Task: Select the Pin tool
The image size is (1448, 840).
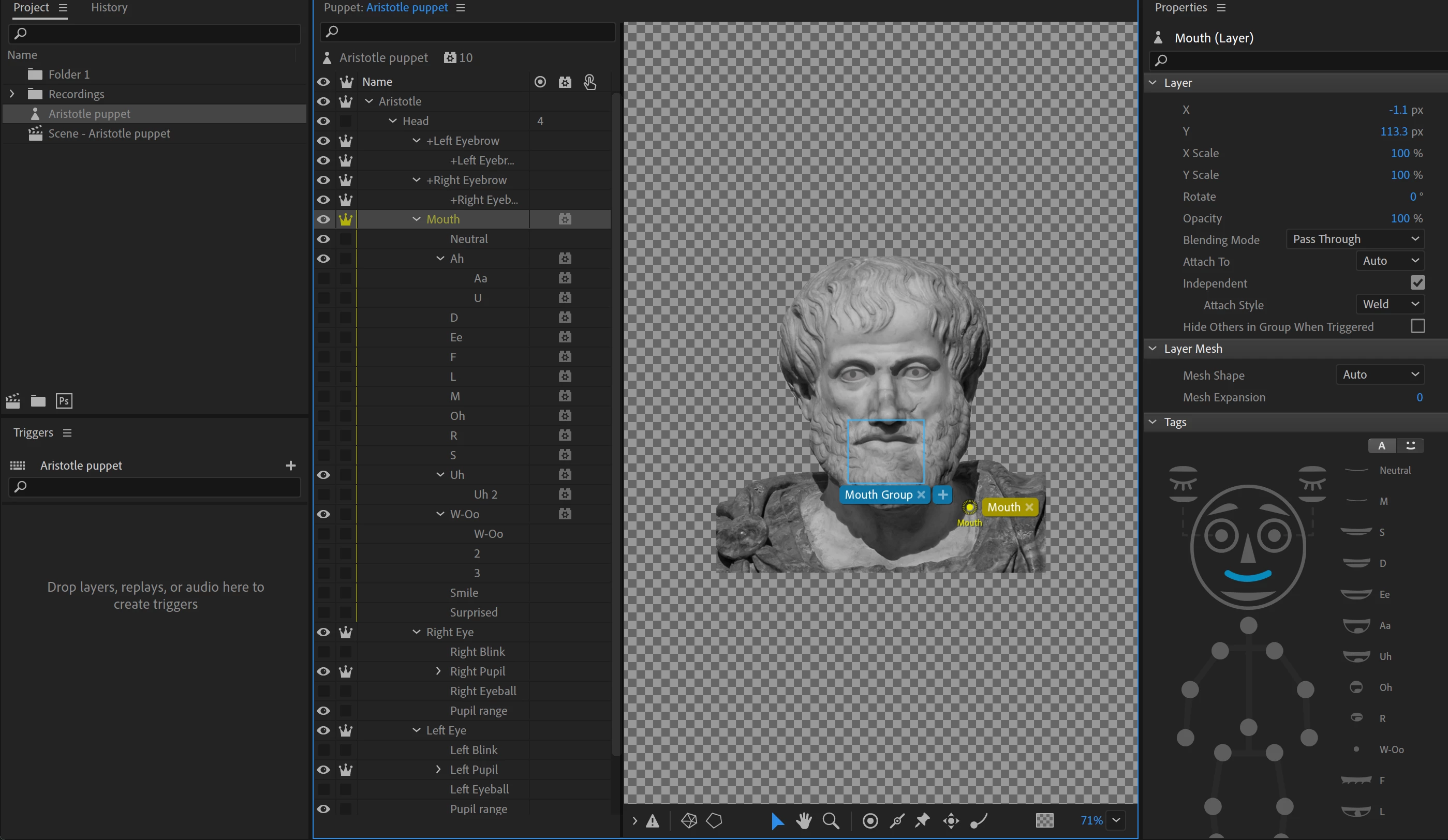Action: (x=922, y=820)
